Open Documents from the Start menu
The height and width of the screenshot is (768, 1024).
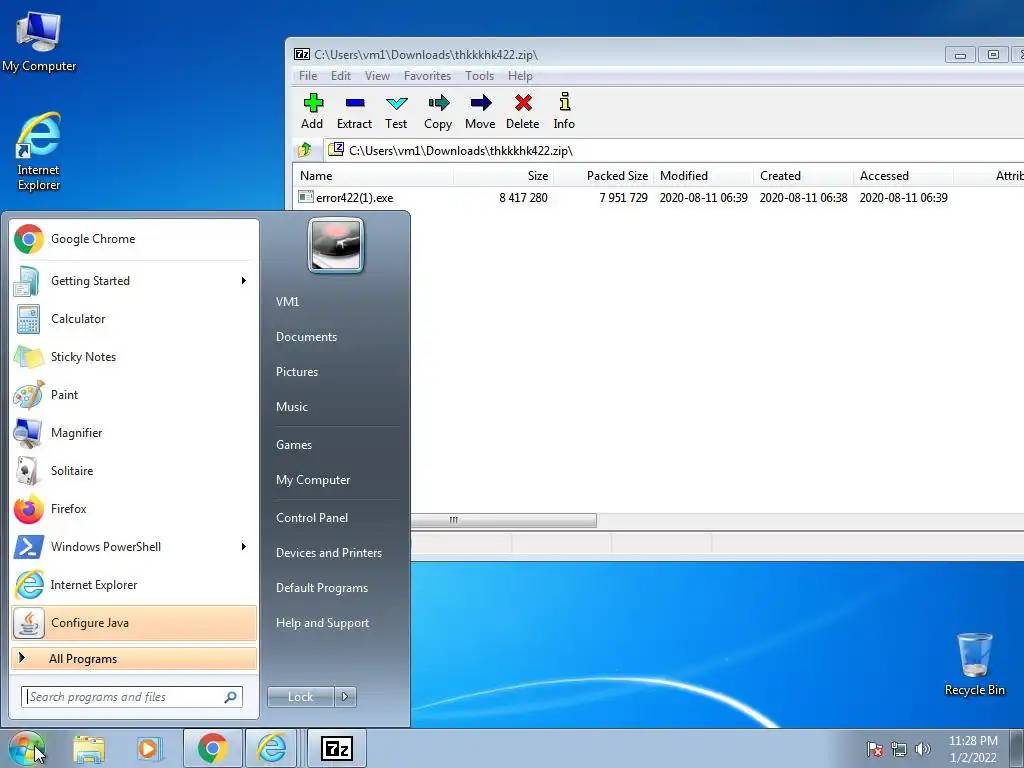(306, 337)
